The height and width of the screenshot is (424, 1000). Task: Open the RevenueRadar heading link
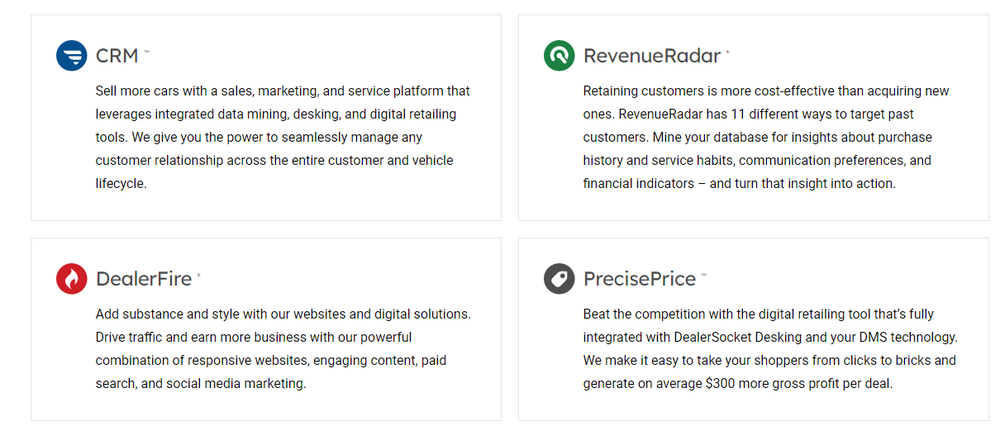tap(652, 56)
